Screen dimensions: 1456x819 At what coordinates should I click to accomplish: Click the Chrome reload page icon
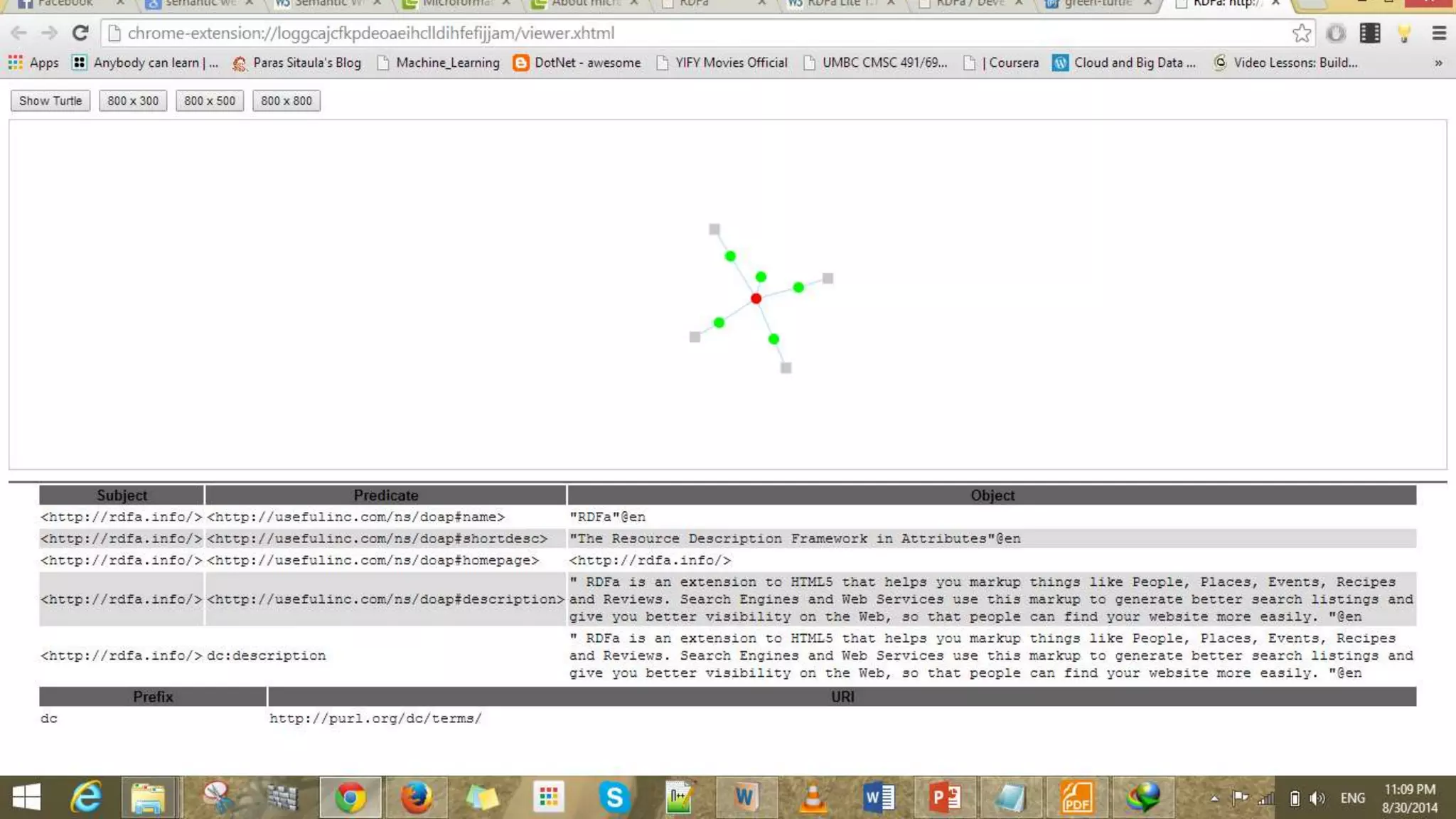point(80,33)
